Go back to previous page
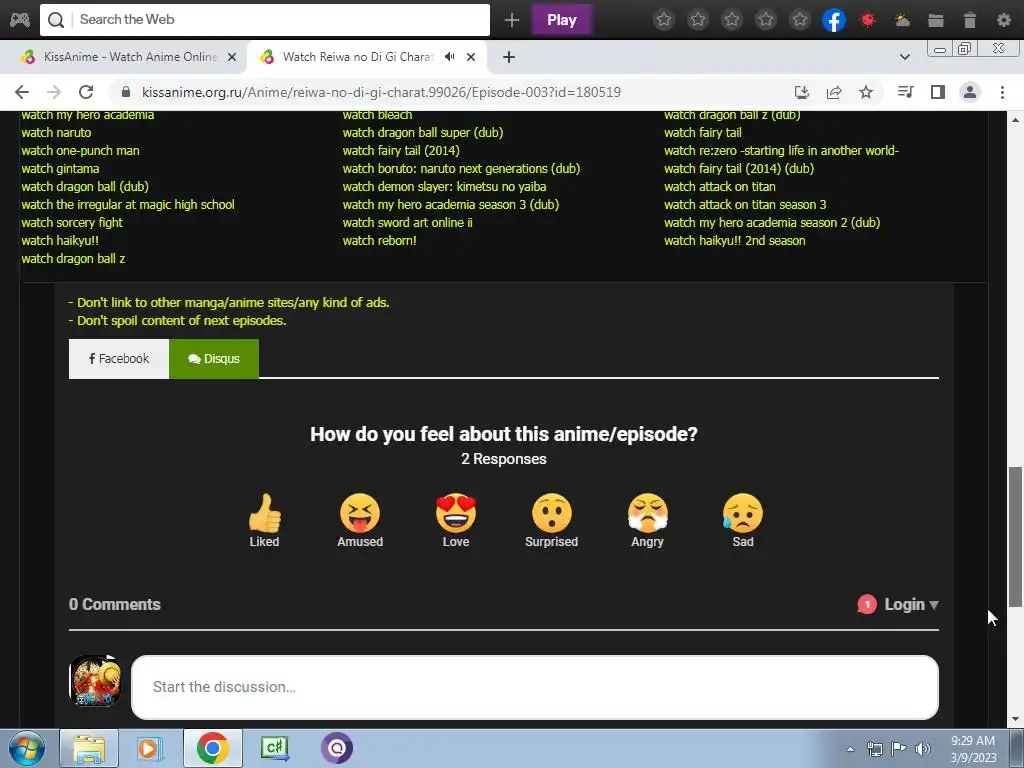The height and width of the screenshot is (768, 1024). click(22, 92)
